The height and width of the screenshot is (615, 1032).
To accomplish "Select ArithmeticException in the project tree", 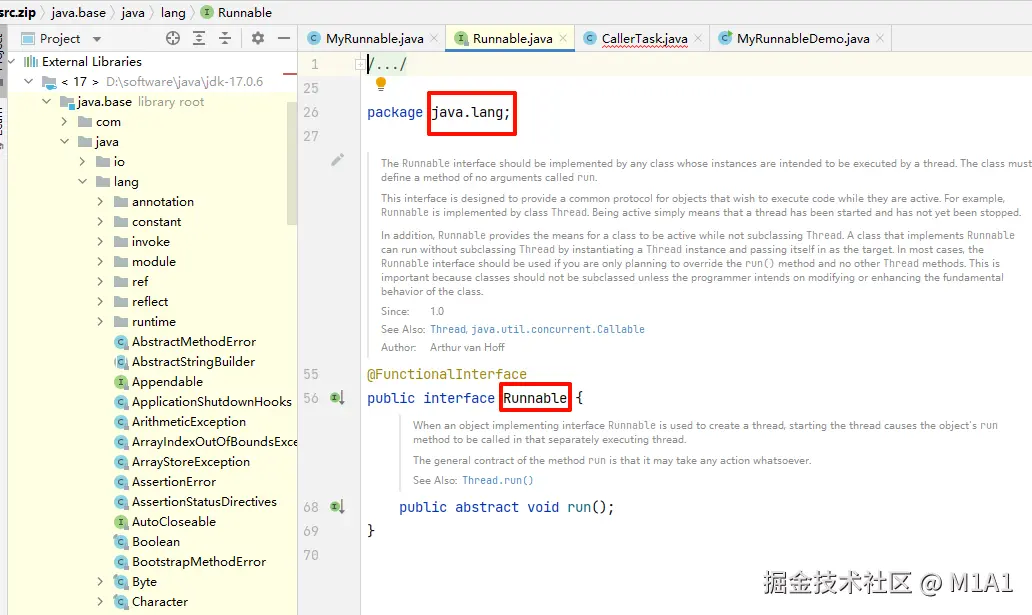I will 189,421.
